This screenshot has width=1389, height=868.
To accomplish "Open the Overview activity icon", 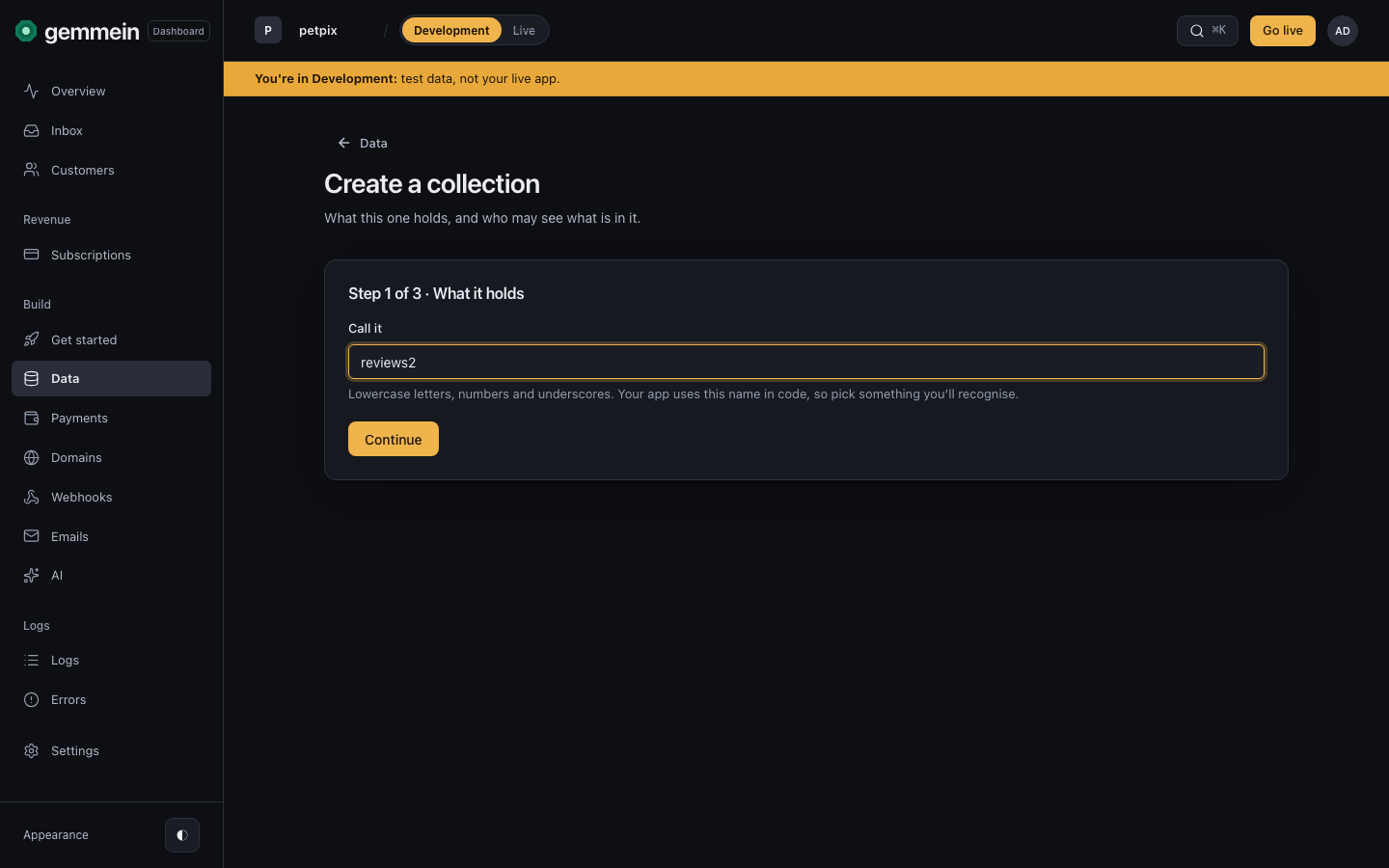I will [x=32, y=91].
